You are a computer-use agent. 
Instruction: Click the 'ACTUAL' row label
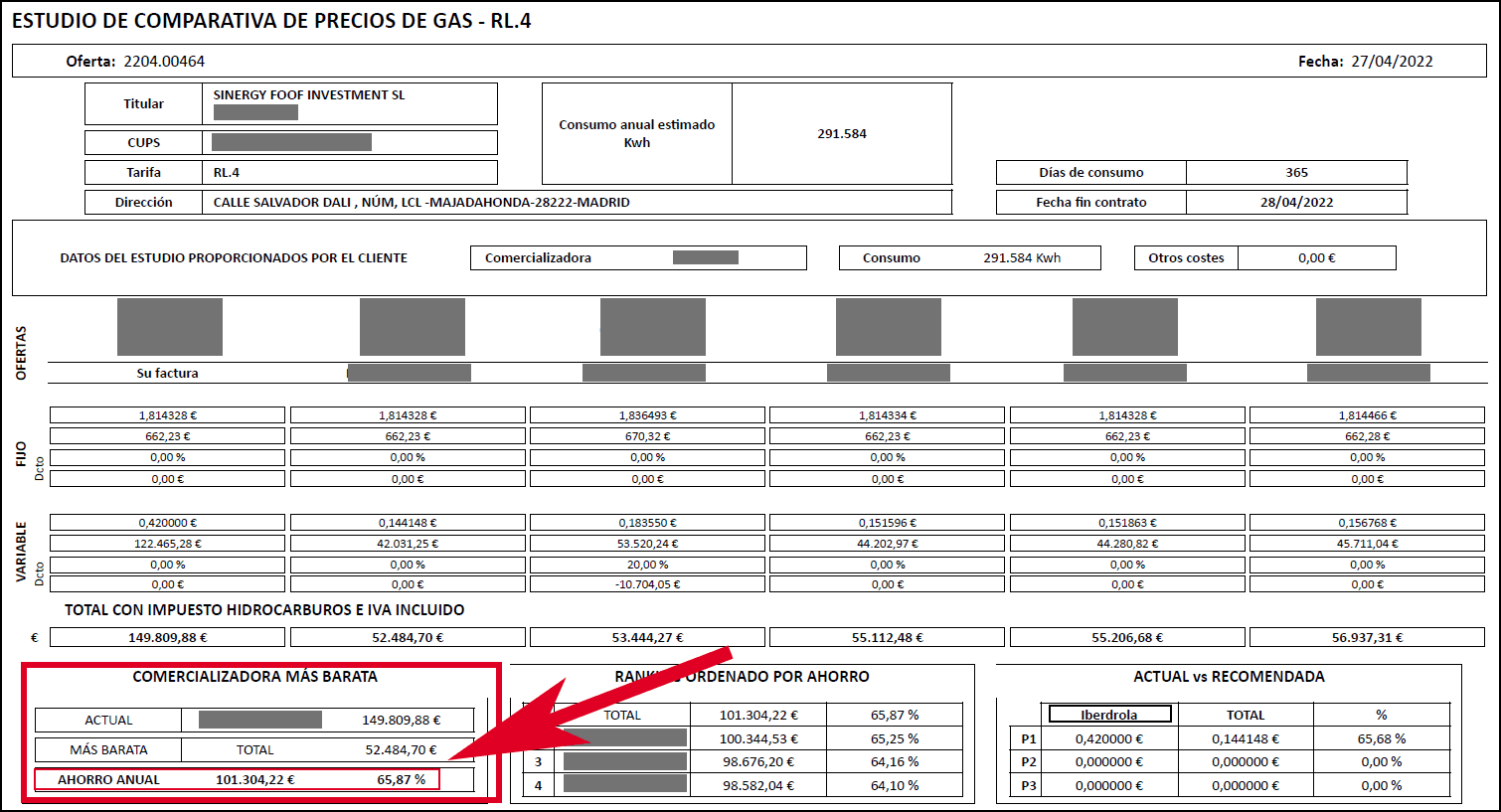108,721
